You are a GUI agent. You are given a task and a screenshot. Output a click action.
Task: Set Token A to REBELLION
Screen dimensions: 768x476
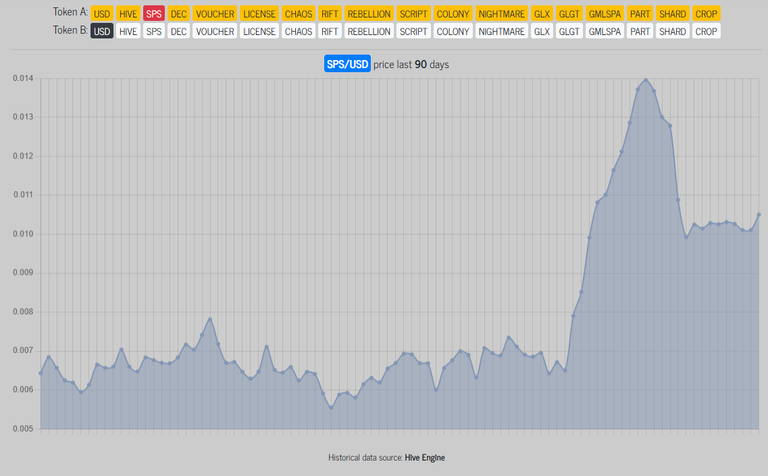369,14
